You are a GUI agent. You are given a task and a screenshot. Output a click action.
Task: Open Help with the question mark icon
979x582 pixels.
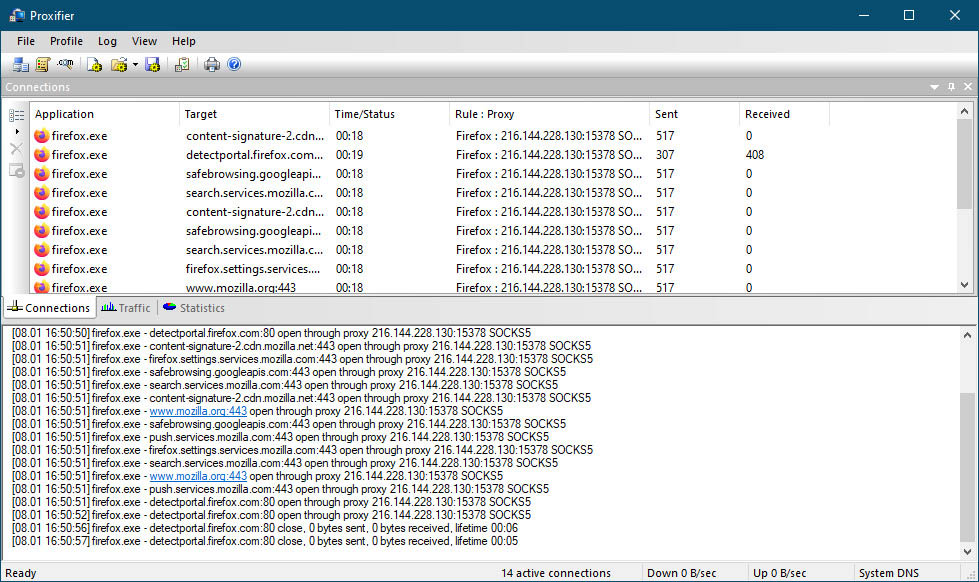point(234,64)
